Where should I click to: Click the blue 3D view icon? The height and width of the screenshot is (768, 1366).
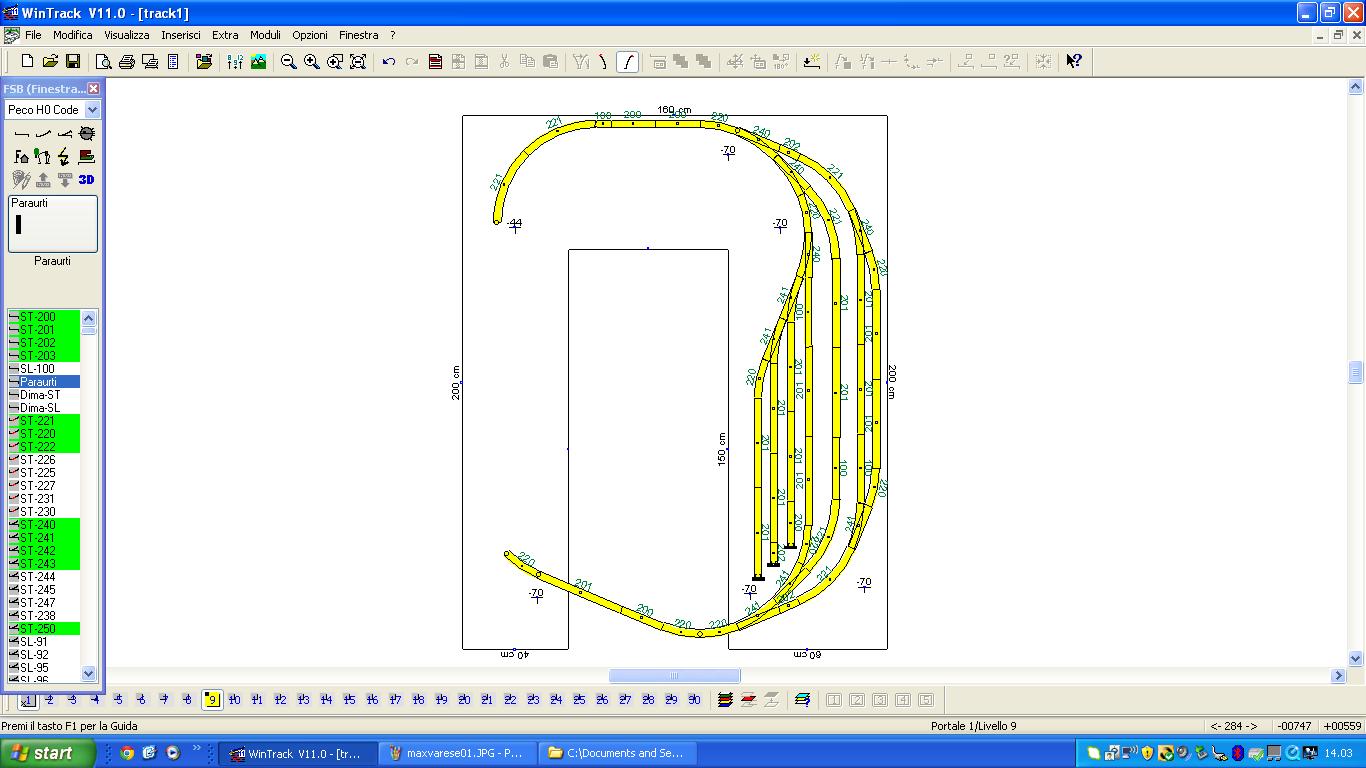(x=87, y=179)
